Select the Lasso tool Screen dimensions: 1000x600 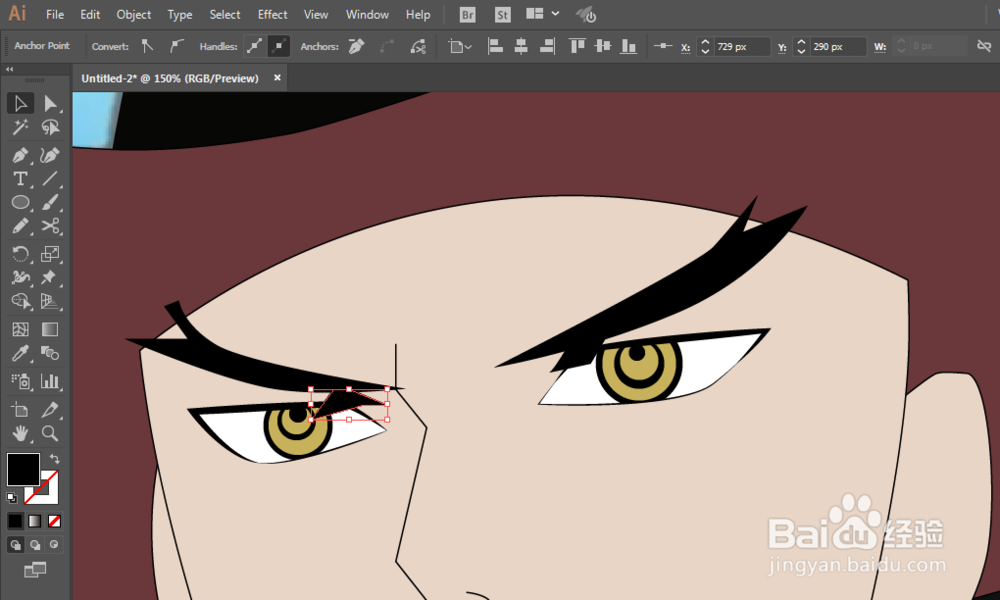pos(50,128)
